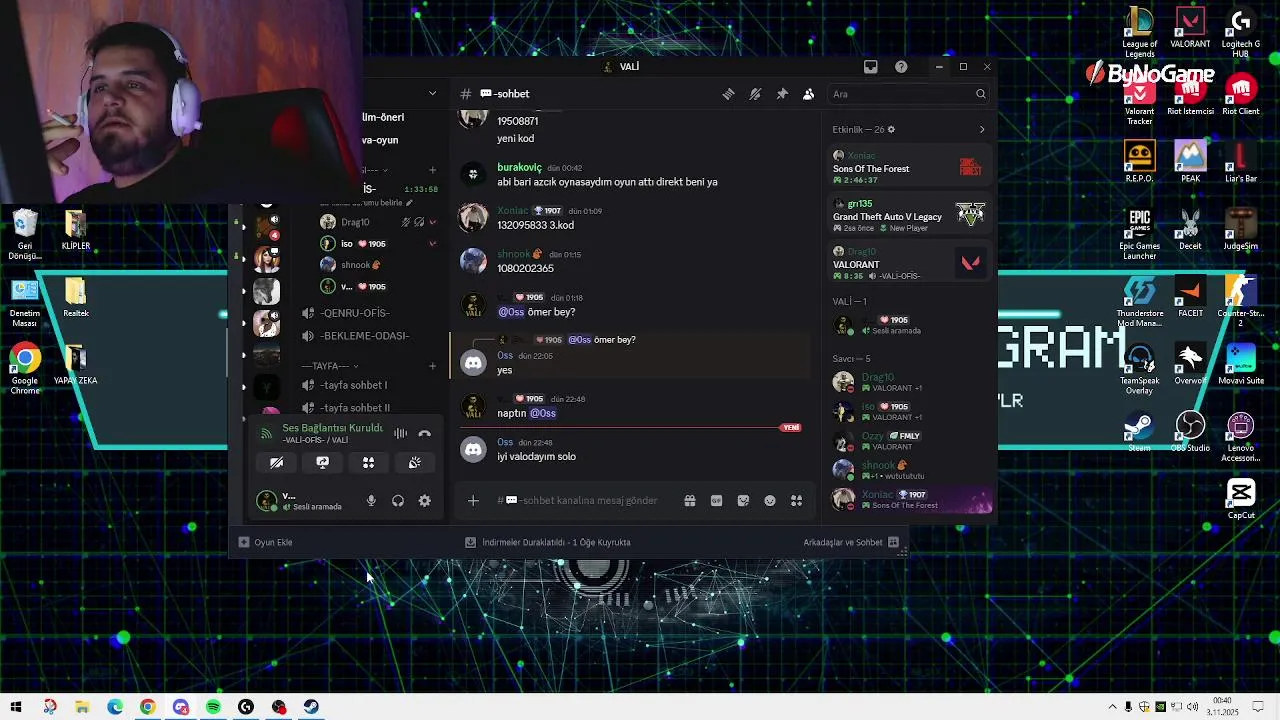This screenshot has height=720, width=1280.
Task: Open İndirmeler Duraklatıldı downloads status
Action: tap(548, 542)
